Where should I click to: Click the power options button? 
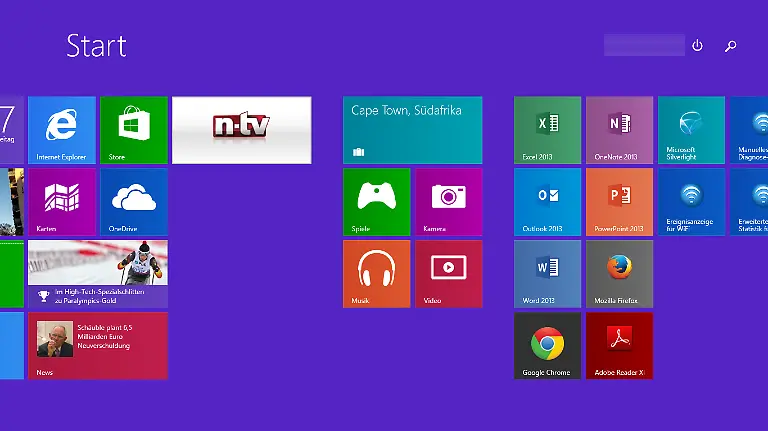[x=697, y=46]
